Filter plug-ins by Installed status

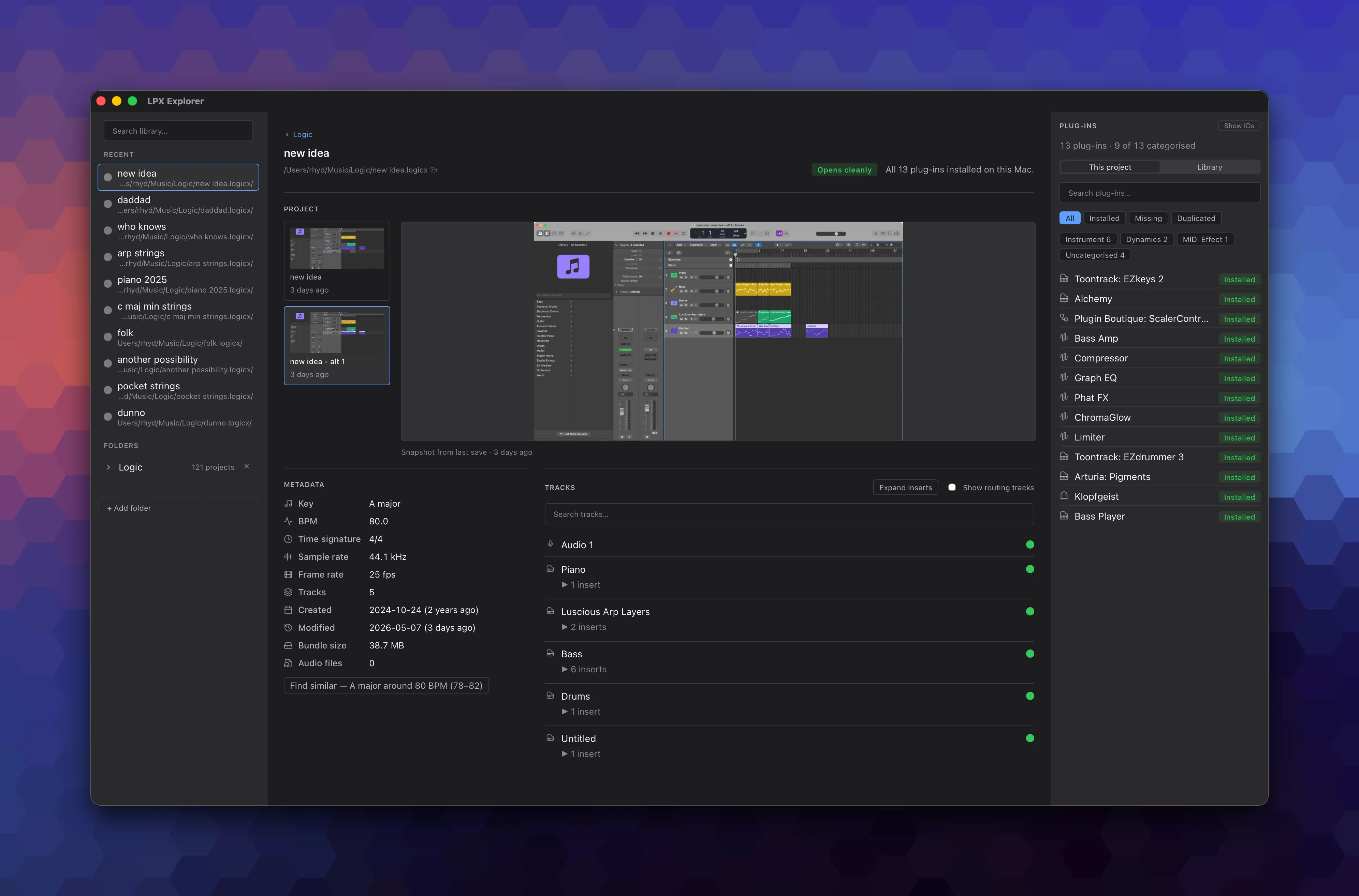[x=1104, y=218]
